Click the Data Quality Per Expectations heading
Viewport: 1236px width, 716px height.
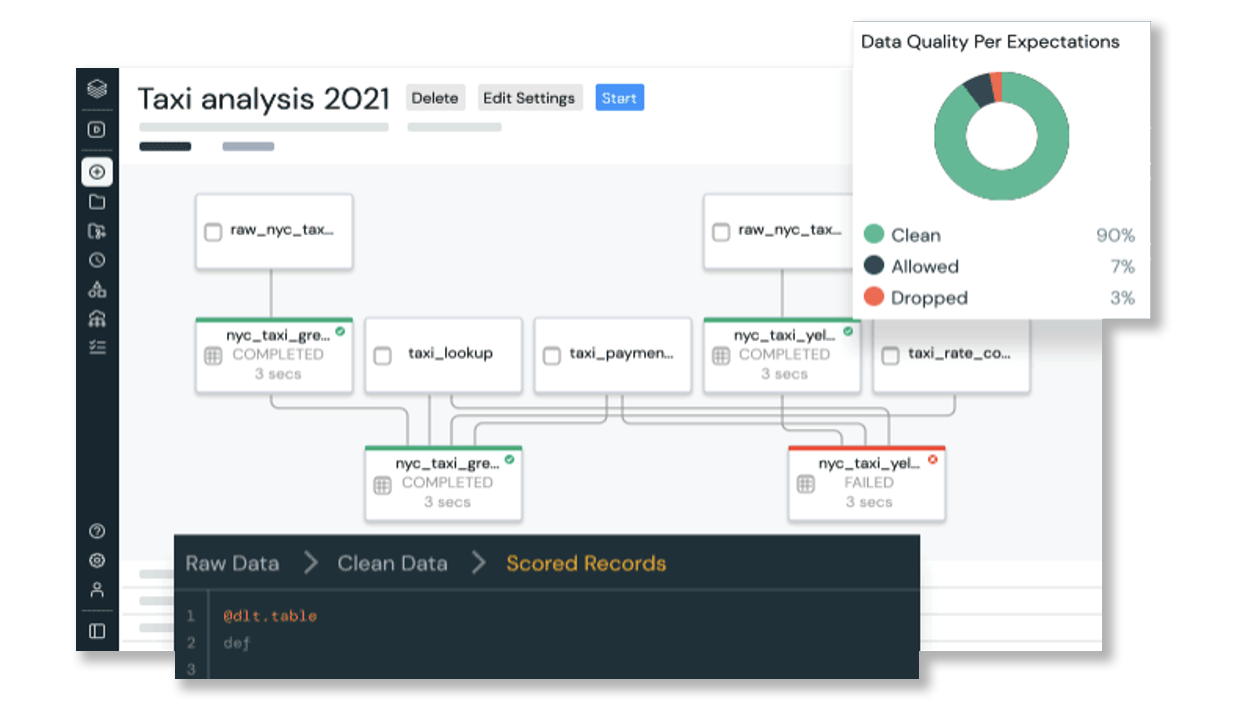(990, 42)
